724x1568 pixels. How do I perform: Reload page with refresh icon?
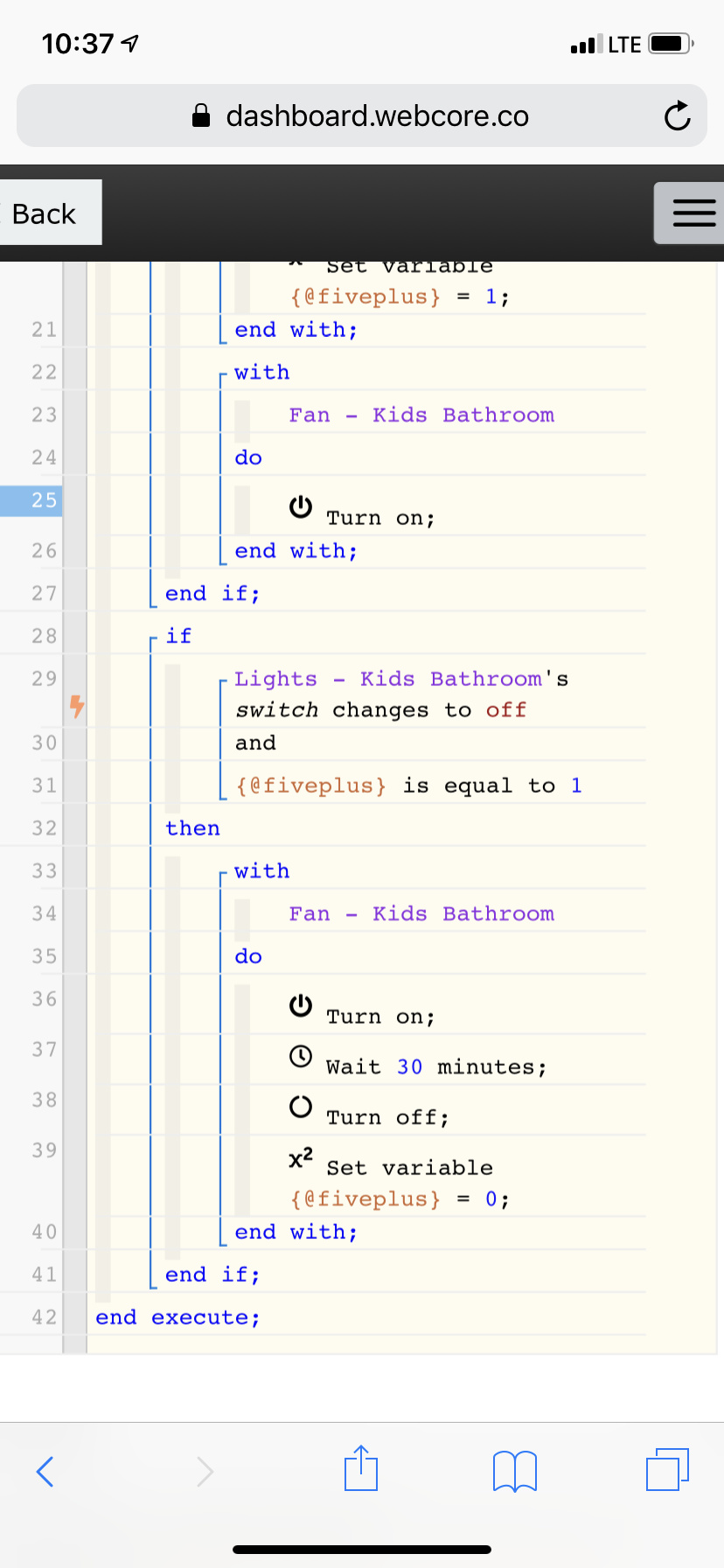click(677, 115)
